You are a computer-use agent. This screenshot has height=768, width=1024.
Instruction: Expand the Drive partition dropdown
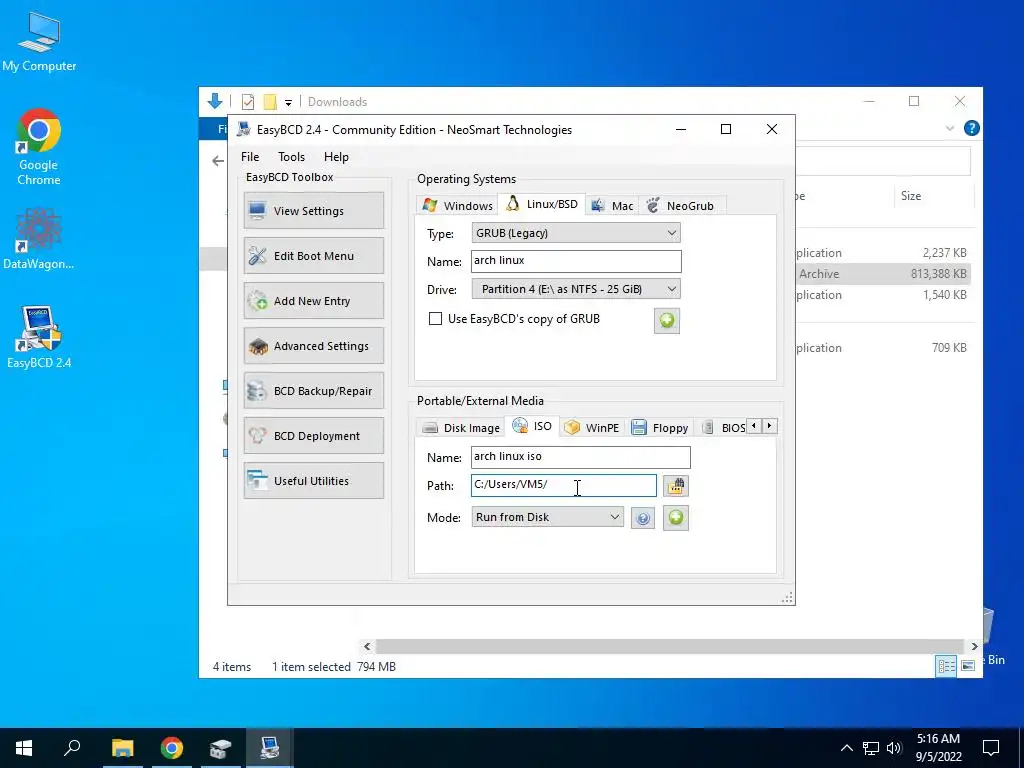[x=576, y=289]
